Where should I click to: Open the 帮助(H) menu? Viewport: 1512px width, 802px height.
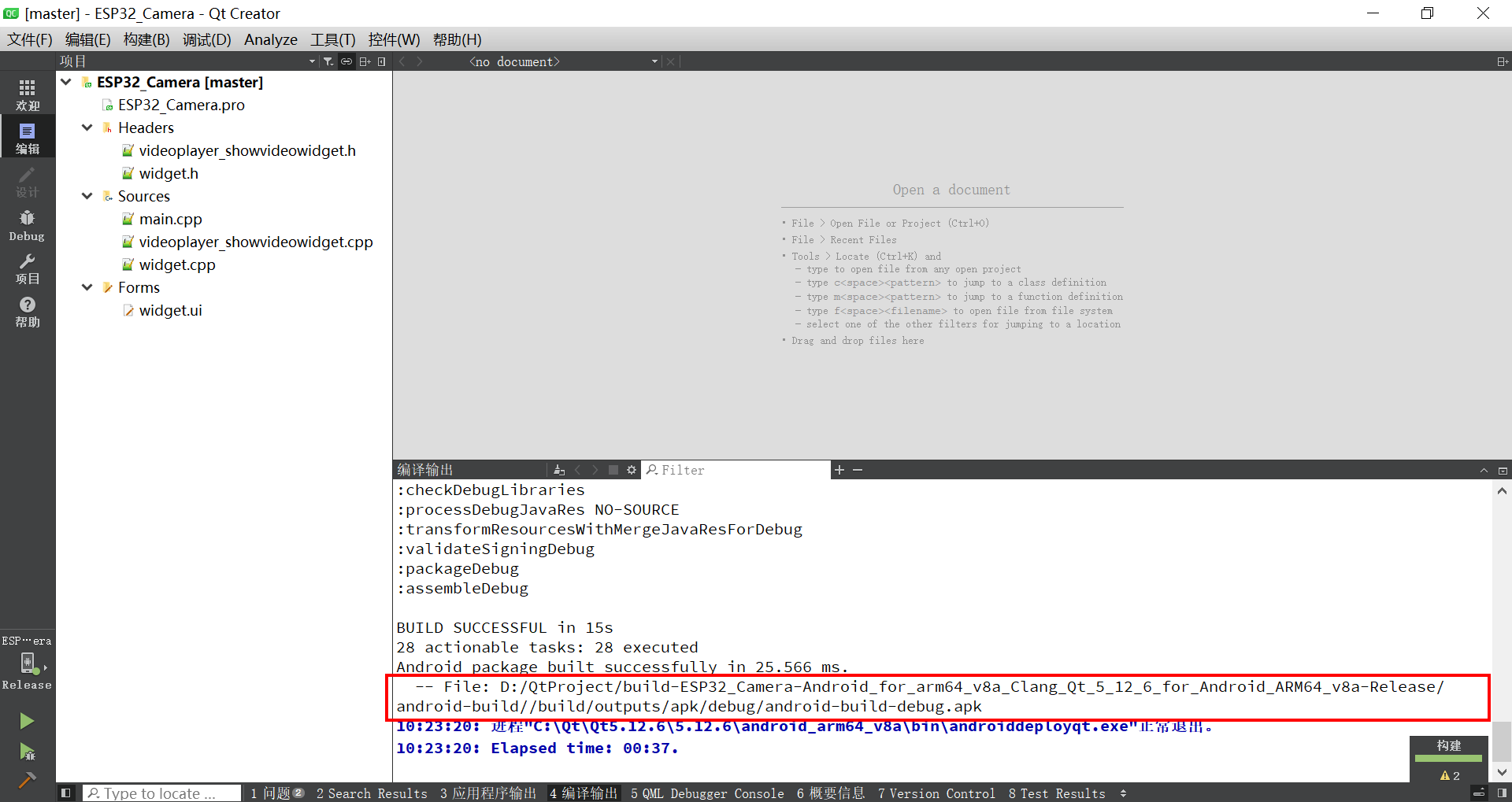pyautogui.click(x=458, y=39)
